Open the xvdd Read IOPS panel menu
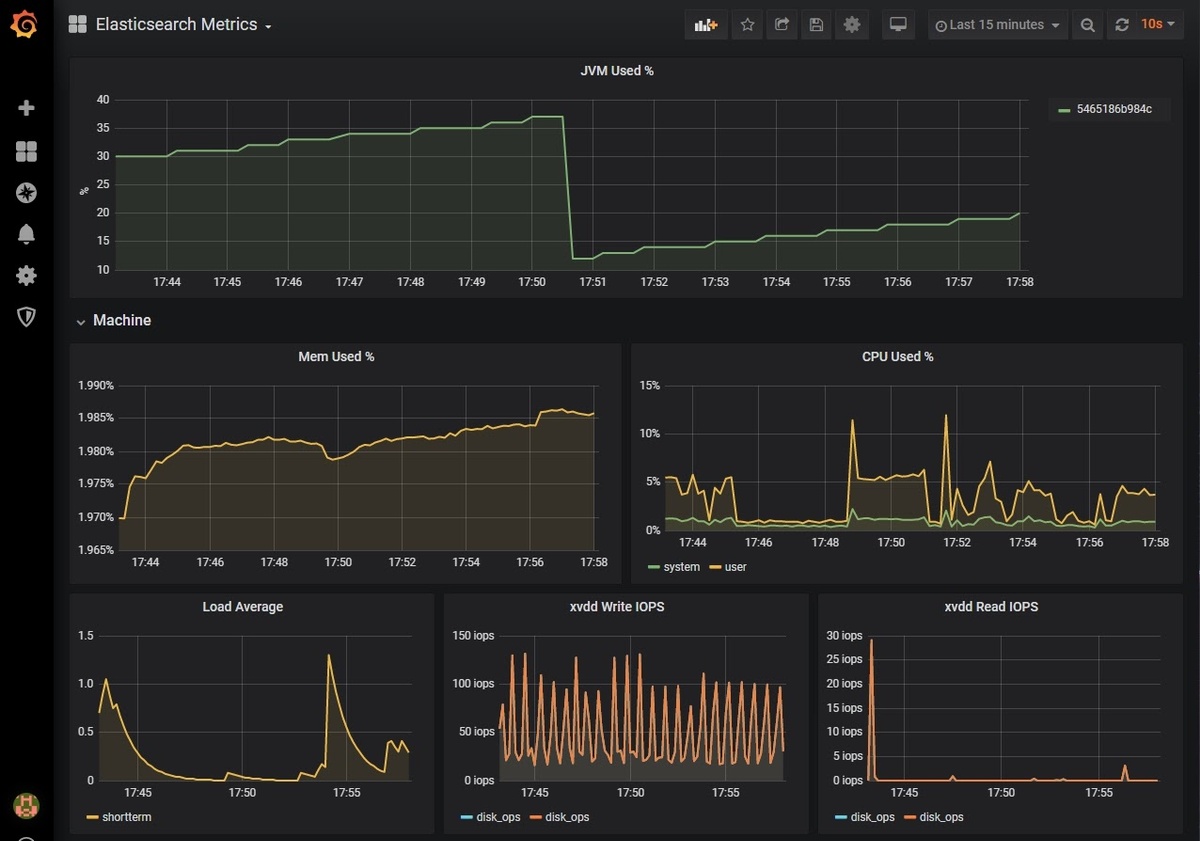Screen dimensions: 1200x841 click(x=991, y=607)
